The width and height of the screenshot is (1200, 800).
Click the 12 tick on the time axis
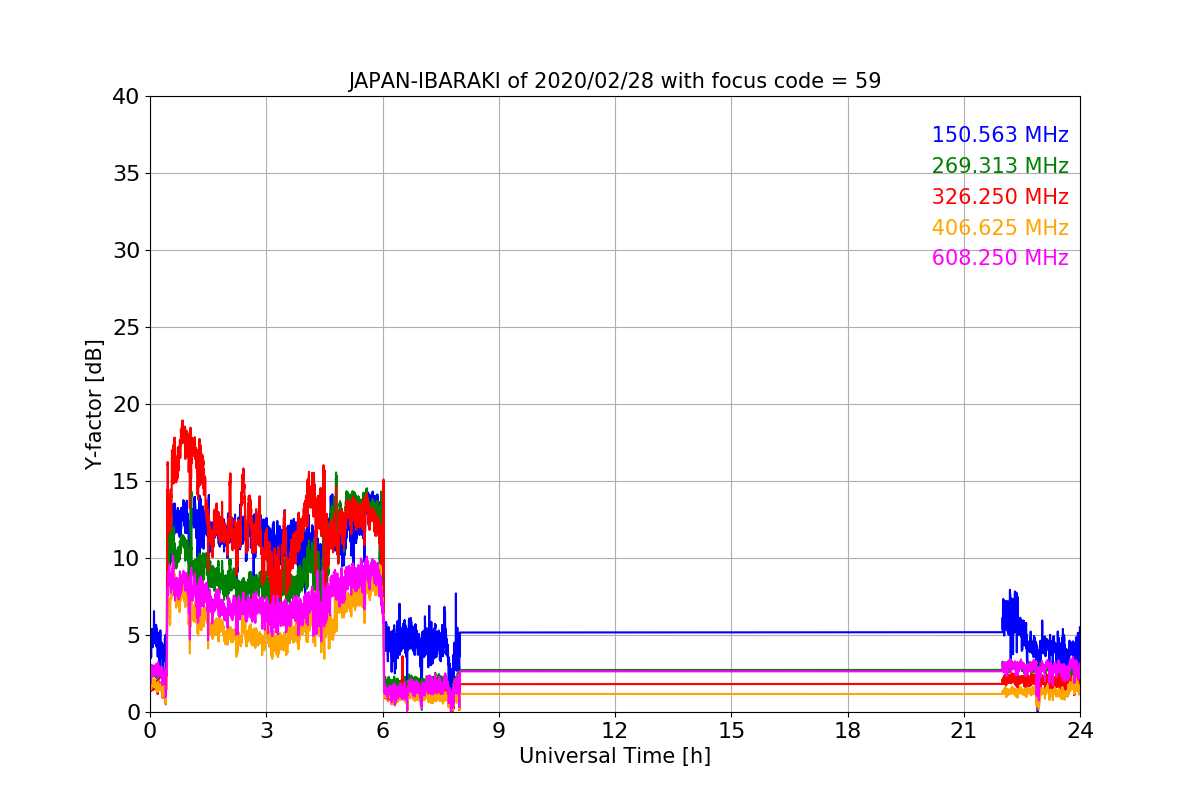tap(615, 731)
